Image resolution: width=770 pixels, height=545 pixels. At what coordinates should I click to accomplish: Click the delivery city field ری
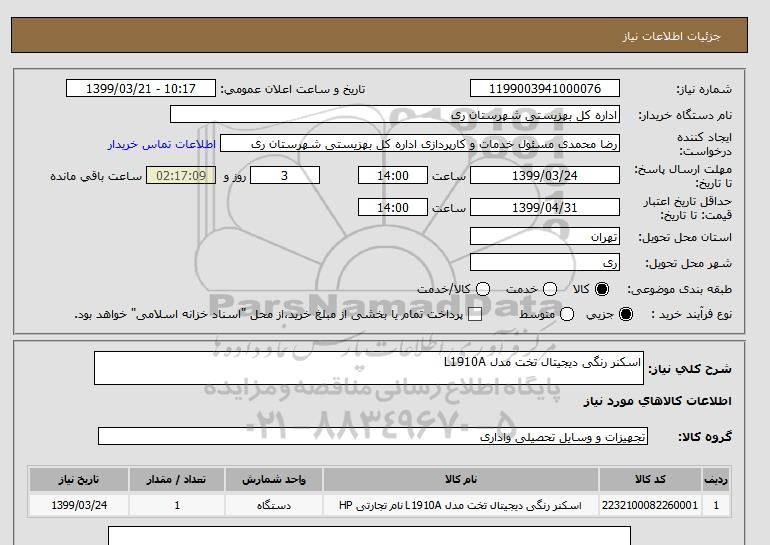click(545, 262)
